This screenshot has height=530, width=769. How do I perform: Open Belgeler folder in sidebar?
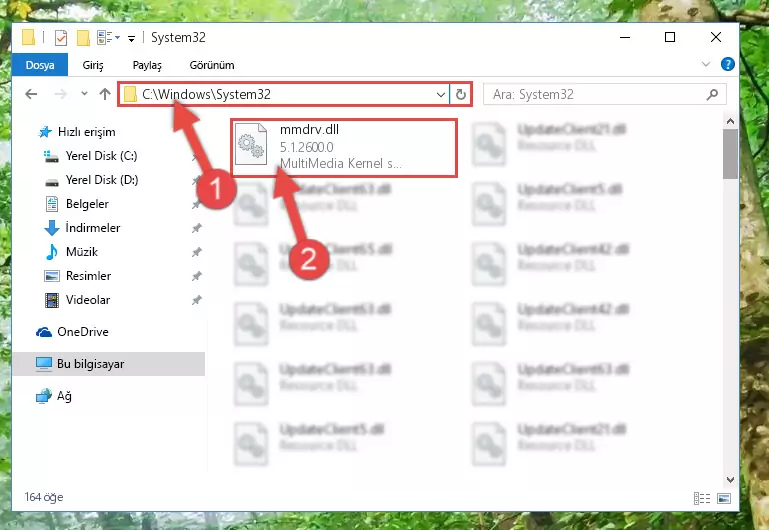[77, 204]
